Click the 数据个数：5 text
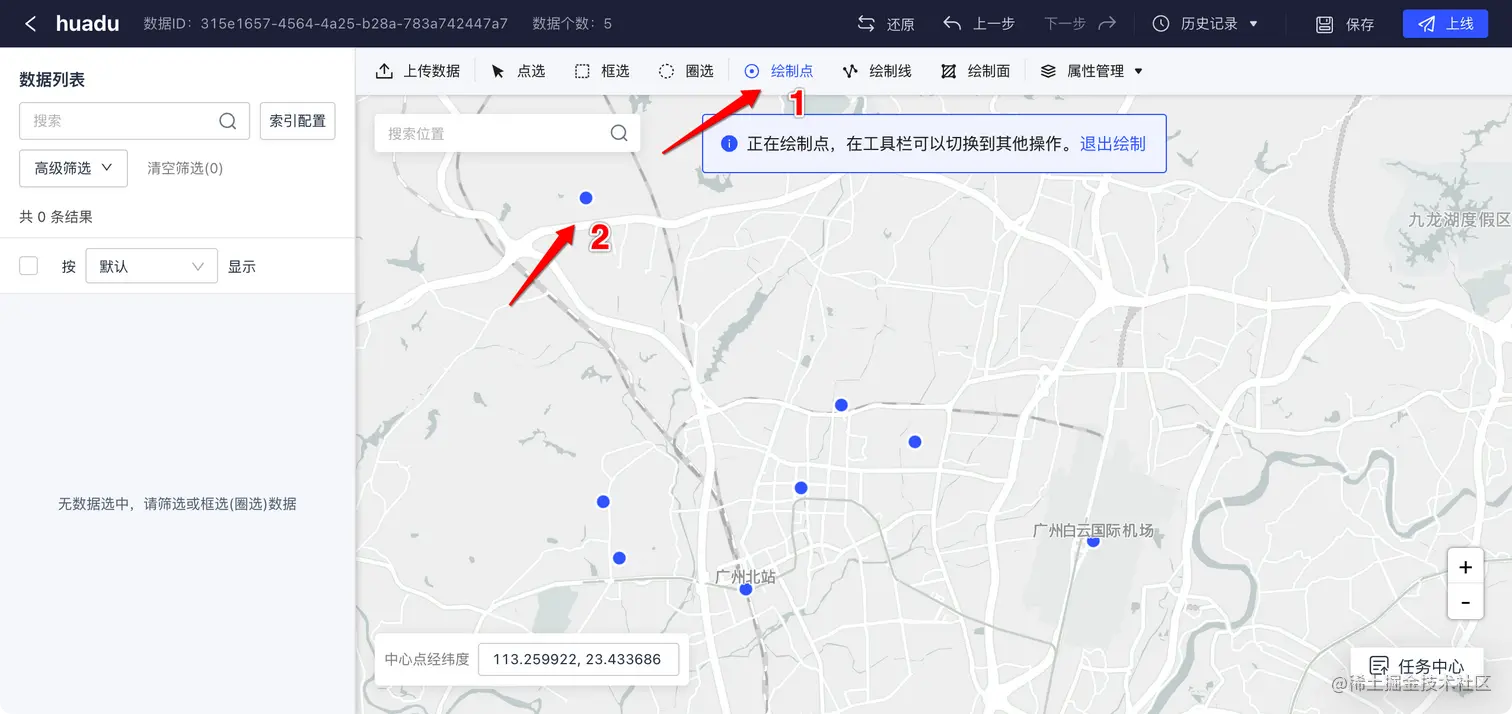The image size is (1512, 714). (572, 23)
